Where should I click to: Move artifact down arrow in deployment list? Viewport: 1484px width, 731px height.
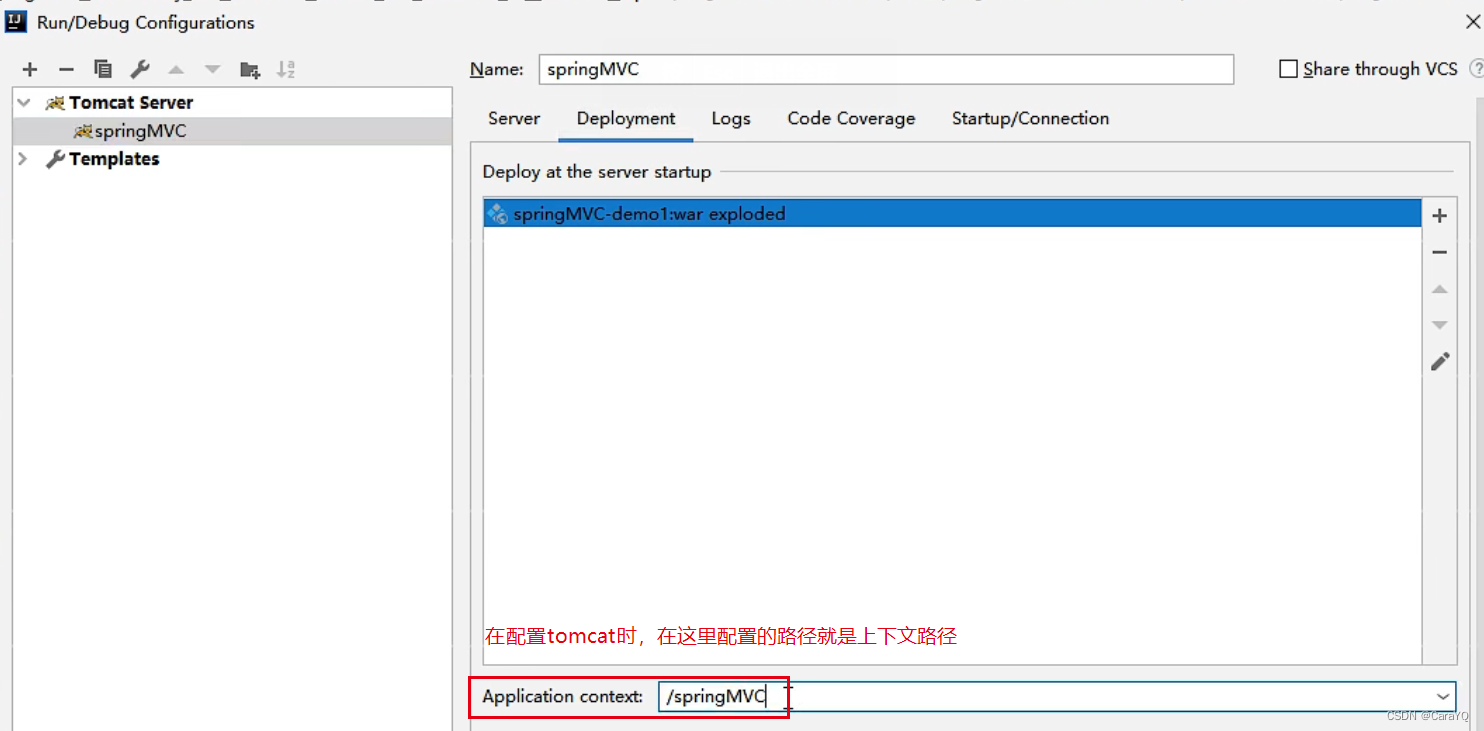[x=1440, y=325]
